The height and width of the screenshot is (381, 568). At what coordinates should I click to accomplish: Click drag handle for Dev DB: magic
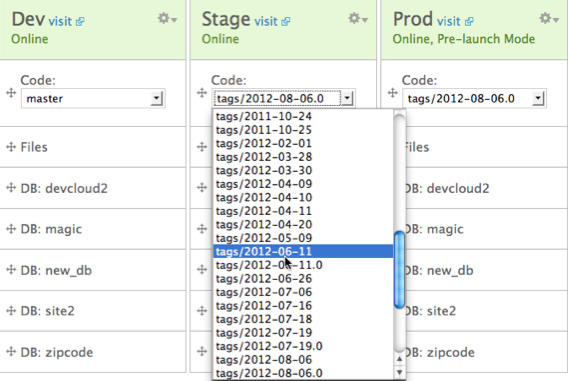click(x=11, y=229)
